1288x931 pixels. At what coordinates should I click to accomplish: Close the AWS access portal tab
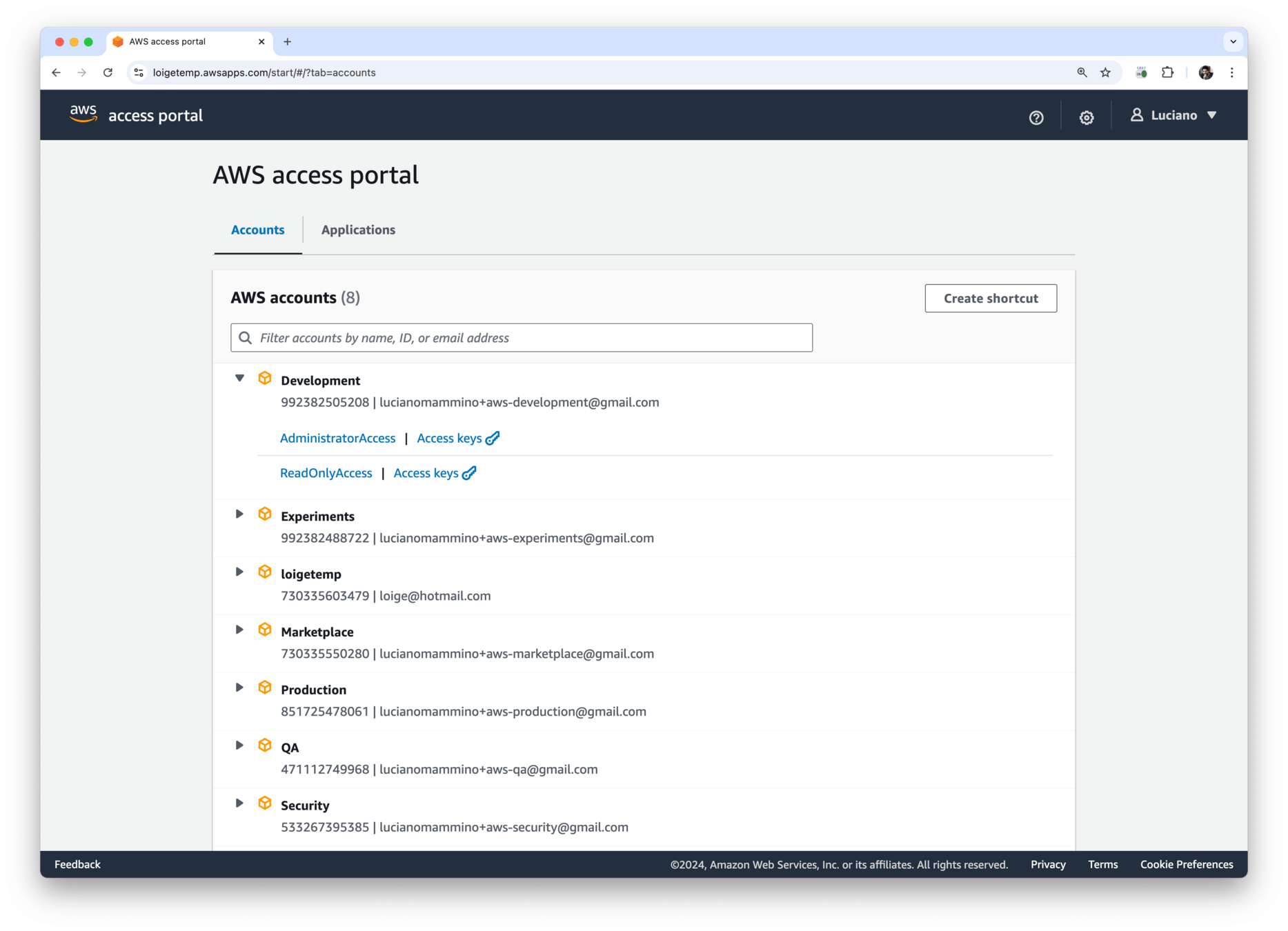(x=261, y=41)
